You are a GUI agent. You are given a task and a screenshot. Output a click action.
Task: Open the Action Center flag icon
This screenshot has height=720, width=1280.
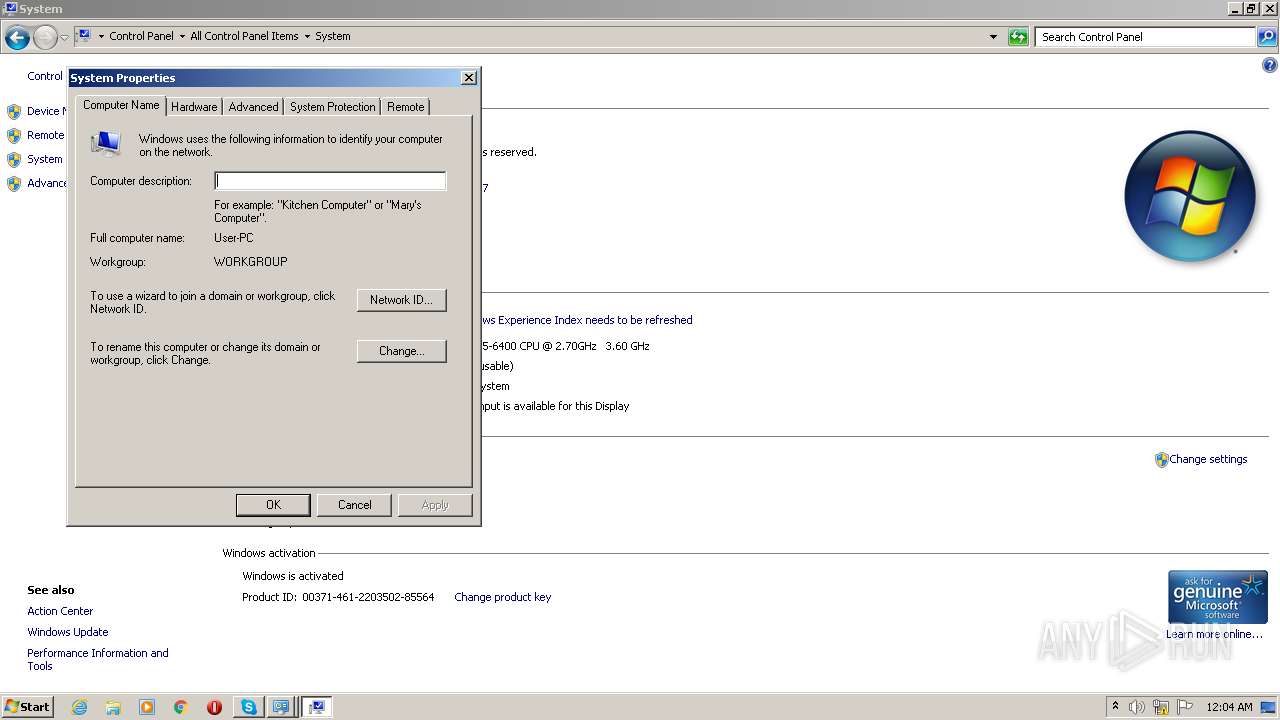tap(1185, 707)
